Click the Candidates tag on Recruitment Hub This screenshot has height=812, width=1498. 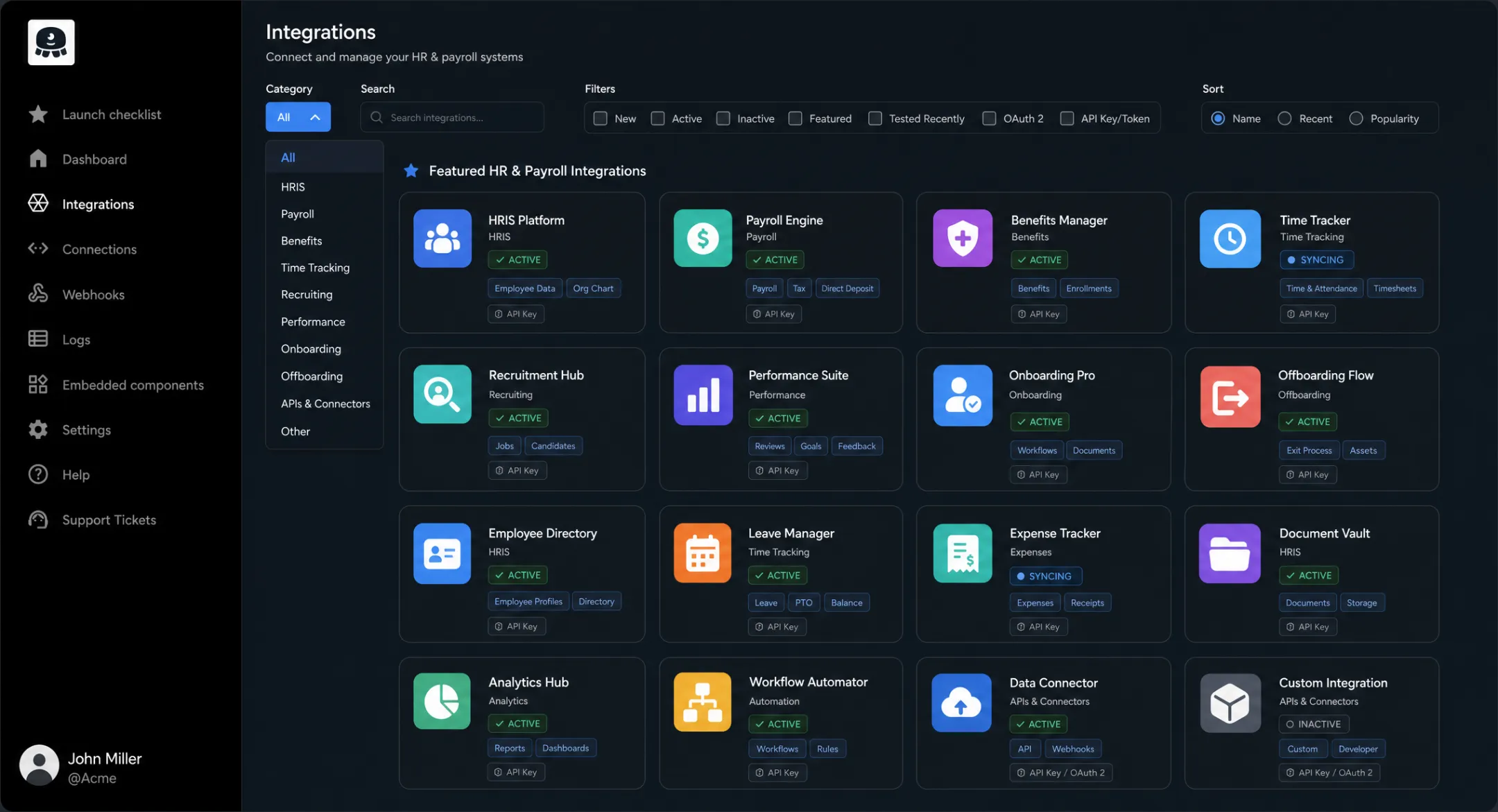tap(553, 446)
